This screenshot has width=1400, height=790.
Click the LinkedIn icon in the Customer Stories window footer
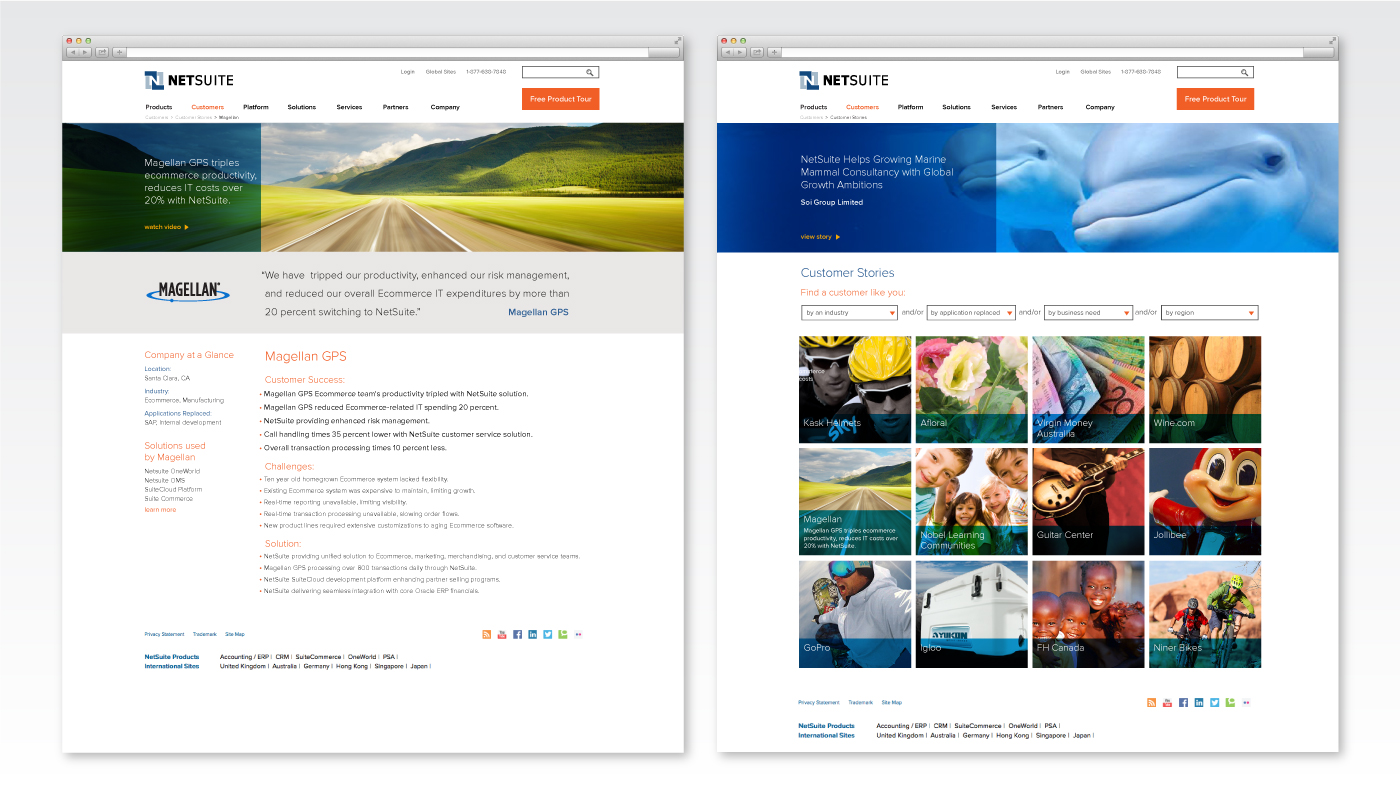(x=1199, y=703)
